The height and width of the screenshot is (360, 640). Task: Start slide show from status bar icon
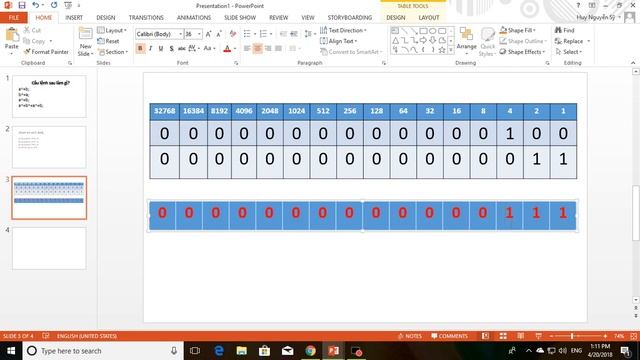coord(538,336)
